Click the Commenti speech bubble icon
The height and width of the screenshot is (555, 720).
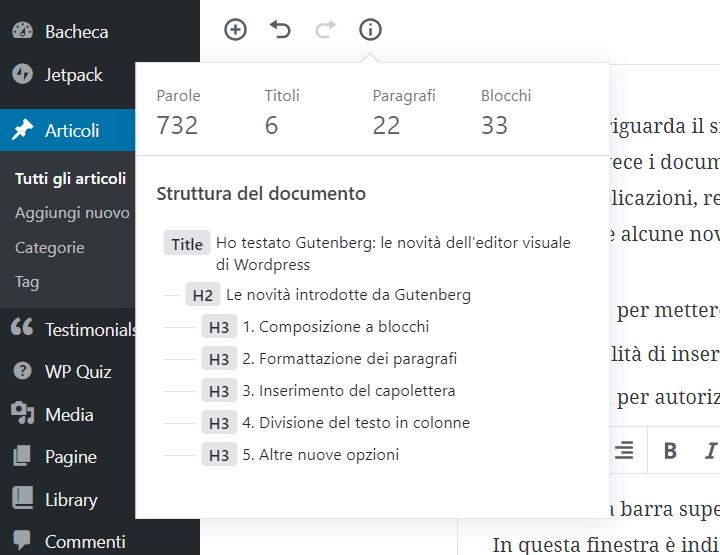22,539
